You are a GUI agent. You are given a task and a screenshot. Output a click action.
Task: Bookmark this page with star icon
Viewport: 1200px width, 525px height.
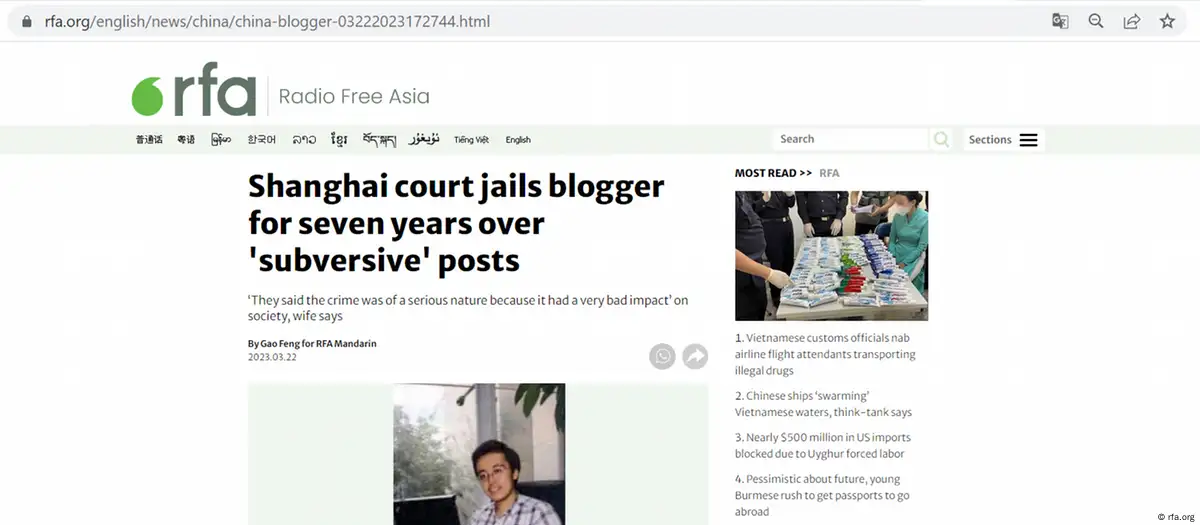point(1167,21)
